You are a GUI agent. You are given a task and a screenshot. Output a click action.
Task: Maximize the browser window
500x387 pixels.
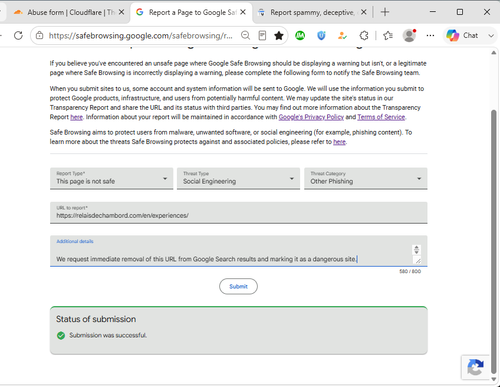[460, 12]
